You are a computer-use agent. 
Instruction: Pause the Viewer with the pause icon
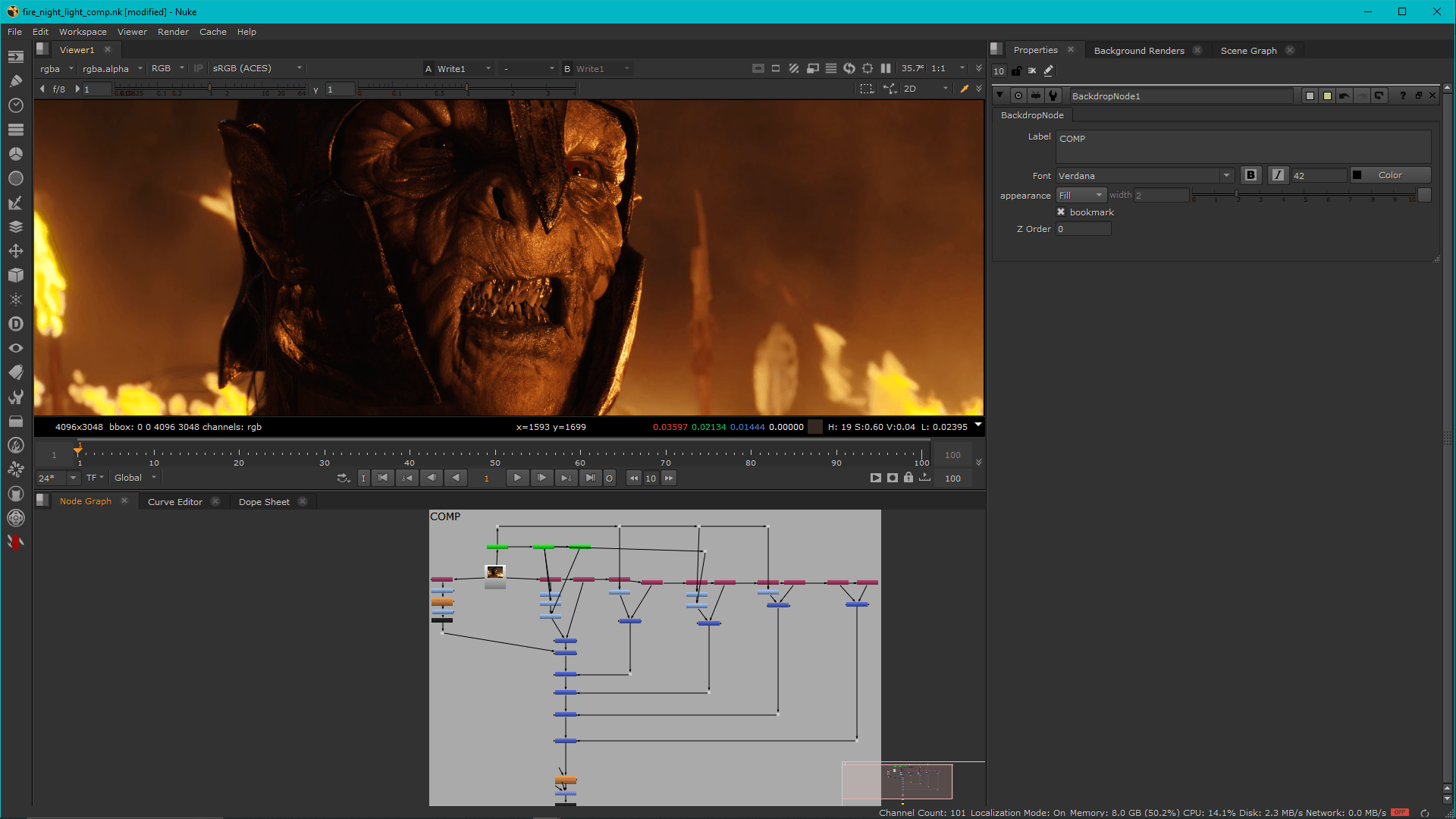(886, 68)
